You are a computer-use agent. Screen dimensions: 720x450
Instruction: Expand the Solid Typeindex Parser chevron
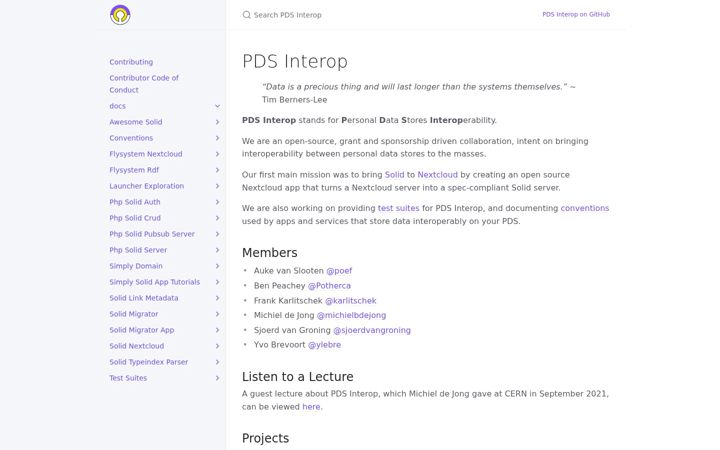coord(217,362)
